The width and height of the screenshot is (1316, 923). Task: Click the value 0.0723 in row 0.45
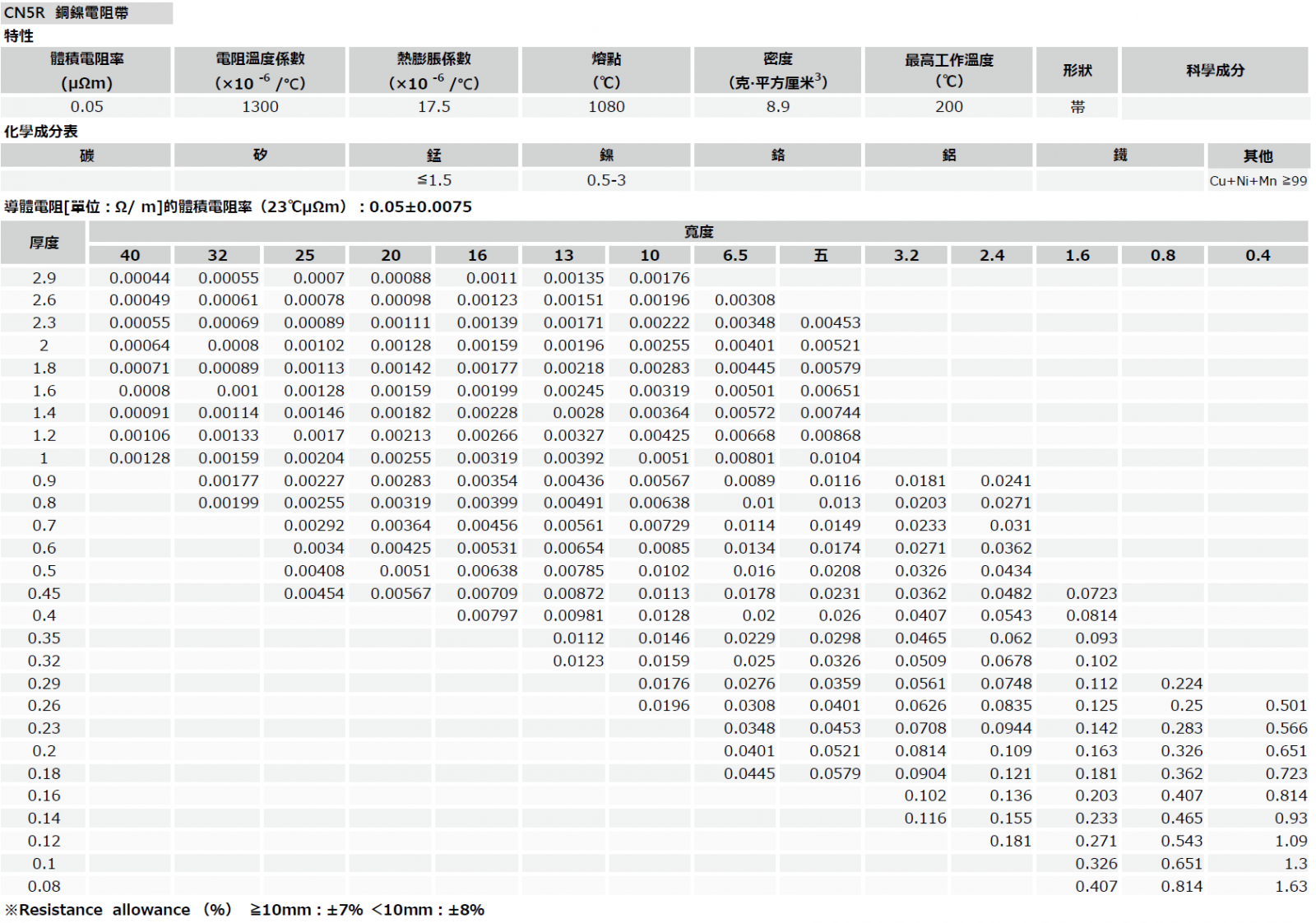(x=1091, y=593)
